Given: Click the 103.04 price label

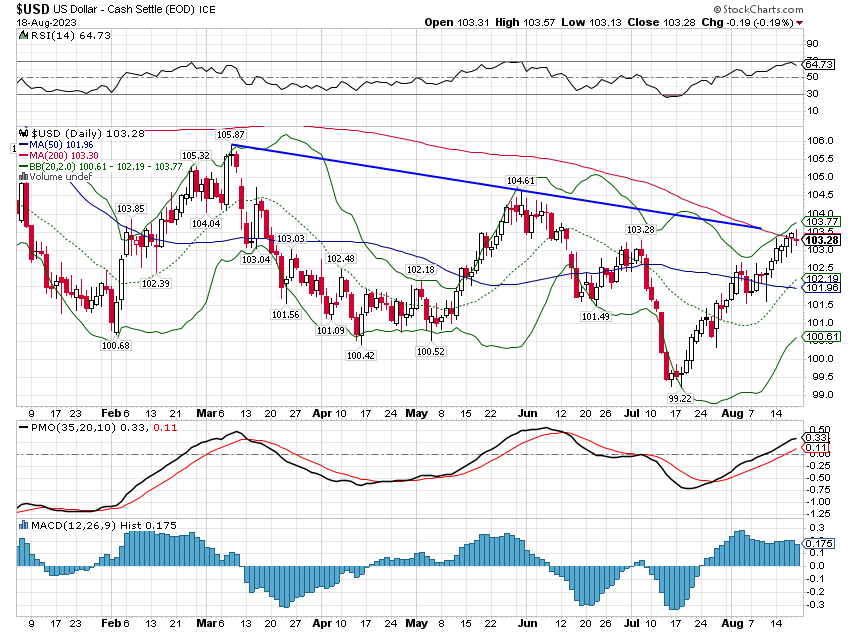Looking at the screenshot, I should (256, 260).
